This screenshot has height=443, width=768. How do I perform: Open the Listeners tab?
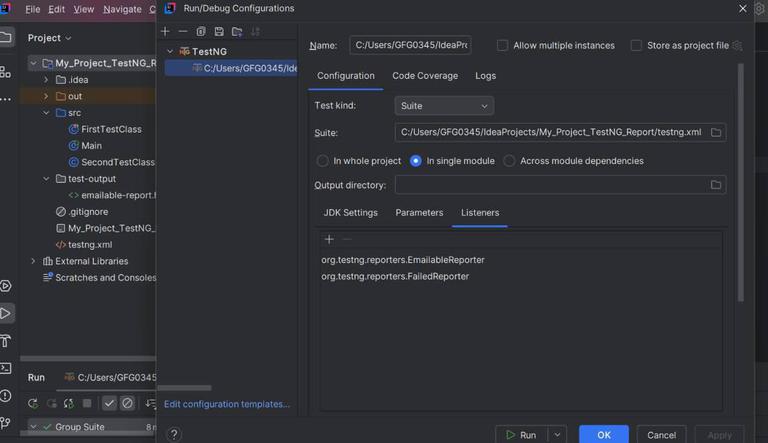pyautogui.click(x=480, y=213)
